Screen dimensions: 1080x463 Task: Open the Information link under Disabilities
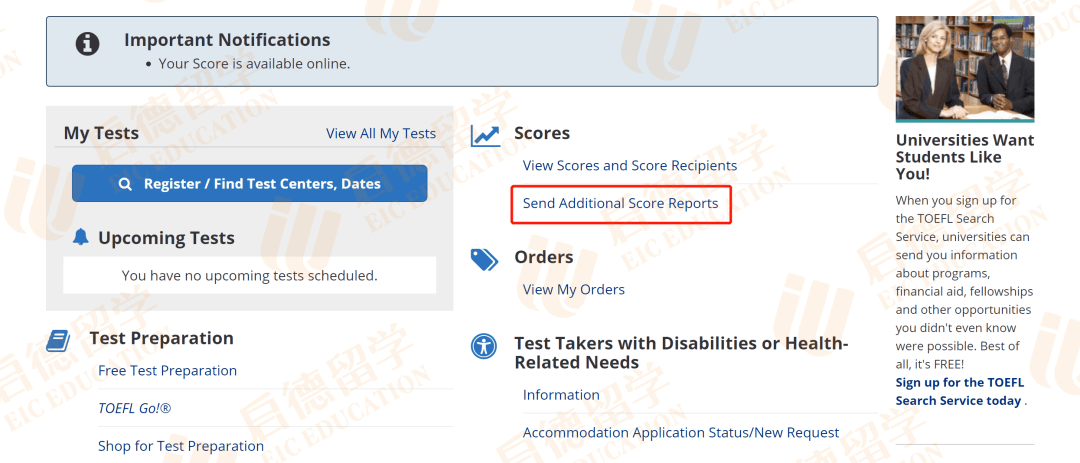pyautogui.click(x=561, y=395)
